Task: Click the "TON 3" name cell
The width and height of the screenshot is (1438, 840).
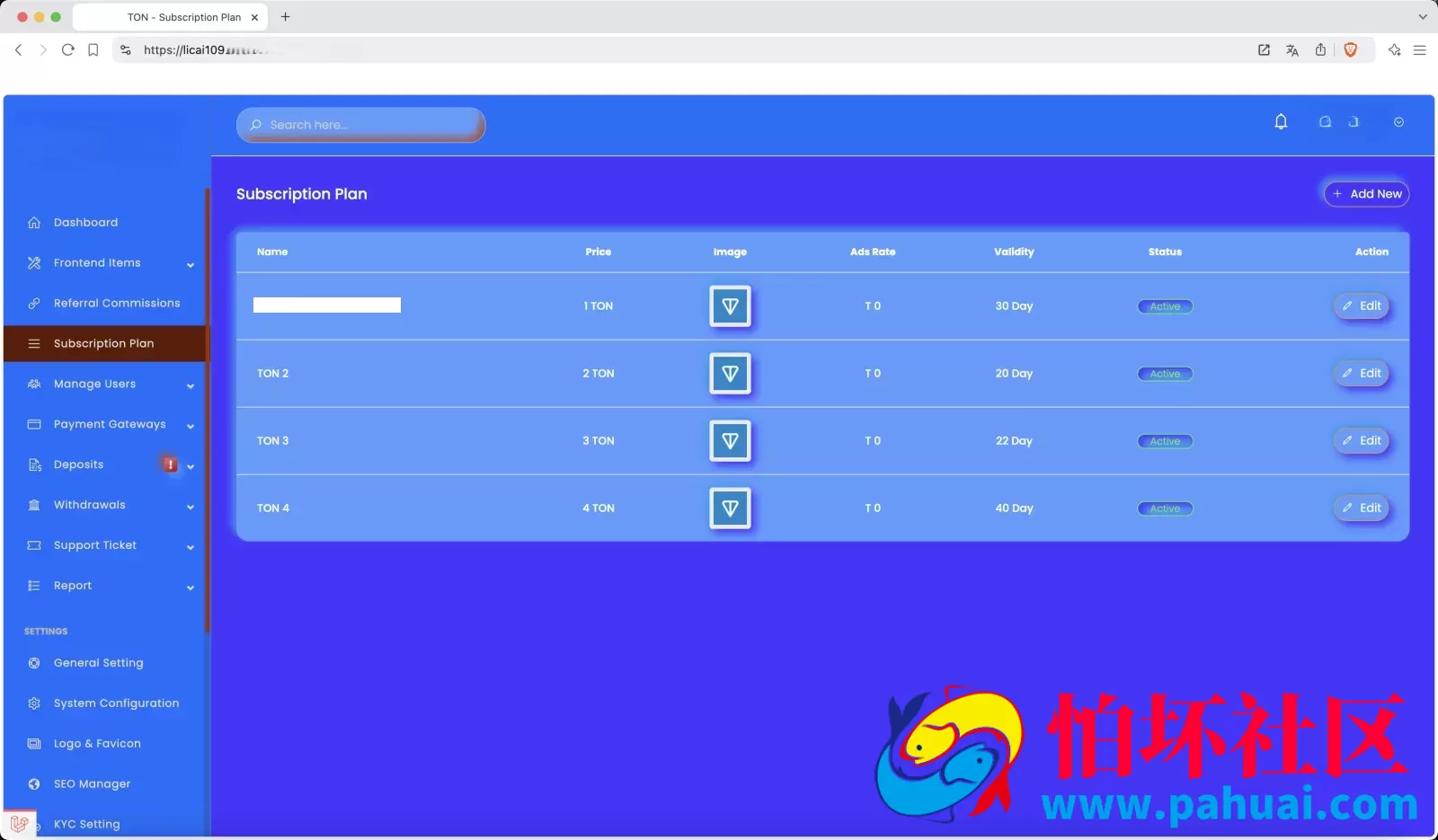Action: coord(273,441)
